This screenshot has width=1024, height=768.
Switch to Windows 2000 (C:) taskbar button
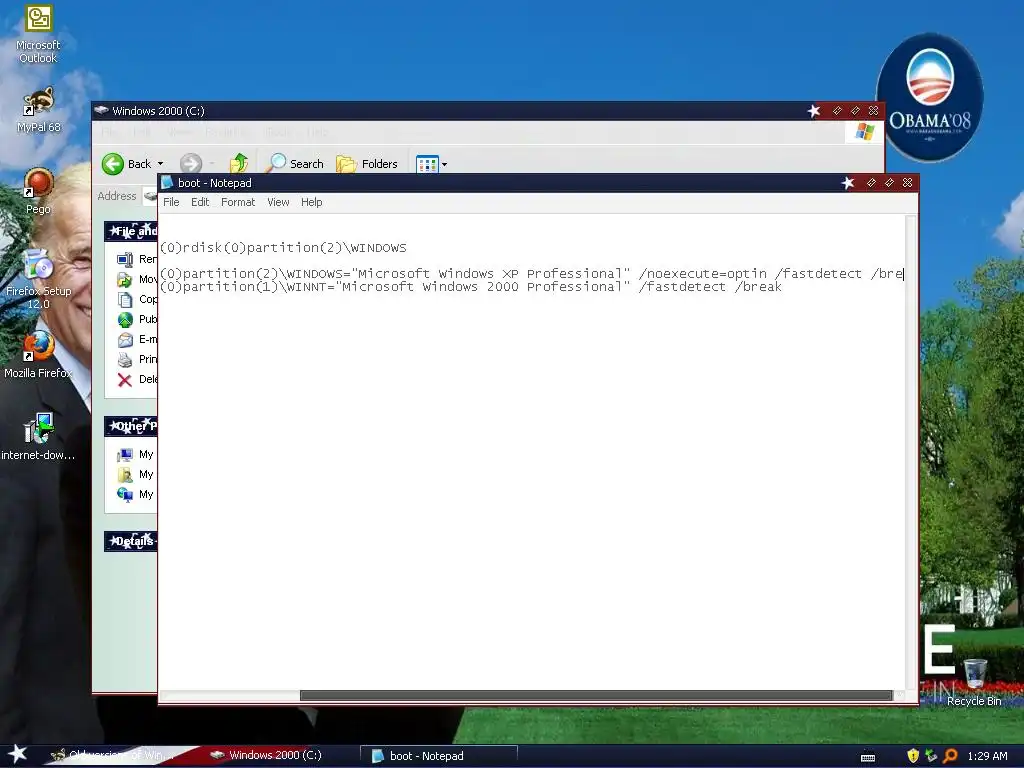266,755
